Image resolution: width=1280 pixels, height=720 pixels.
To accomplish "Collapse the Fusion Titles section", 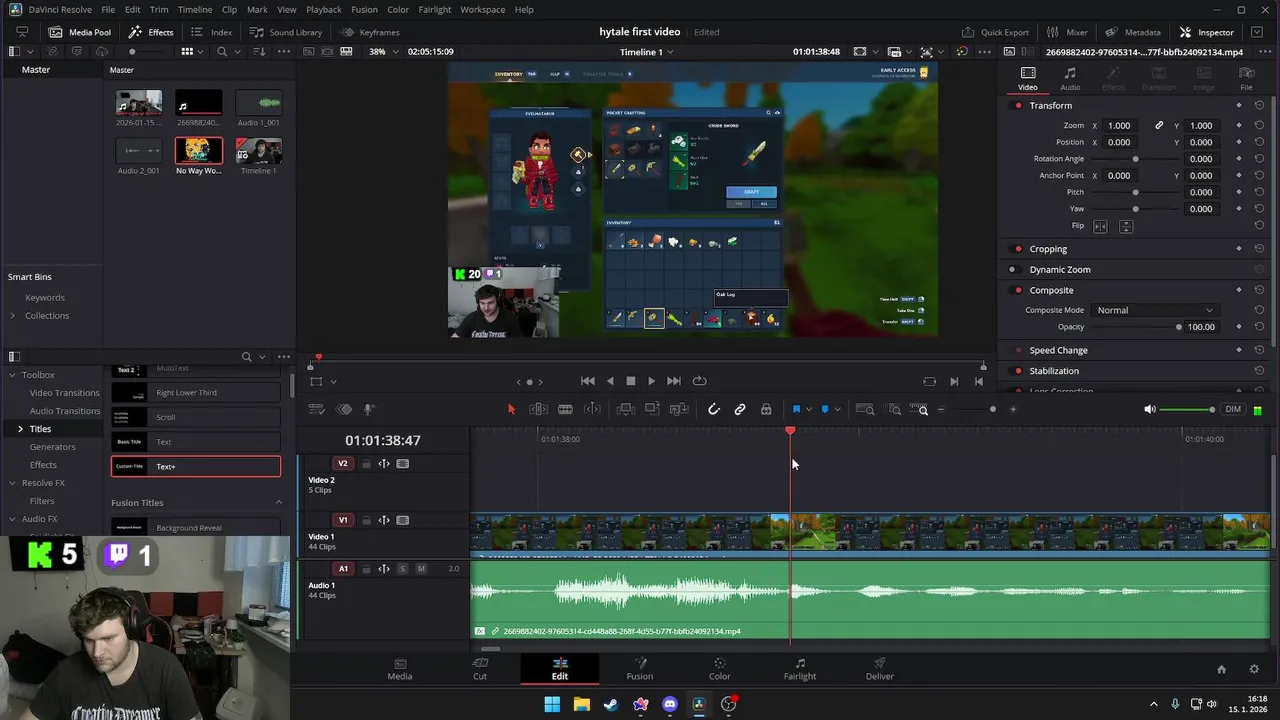I will [x=279, y=503].
